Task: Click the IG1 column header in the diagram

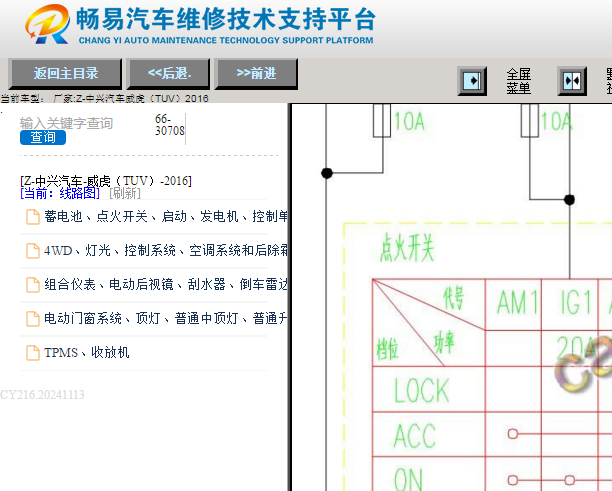Action: [576, 303]
